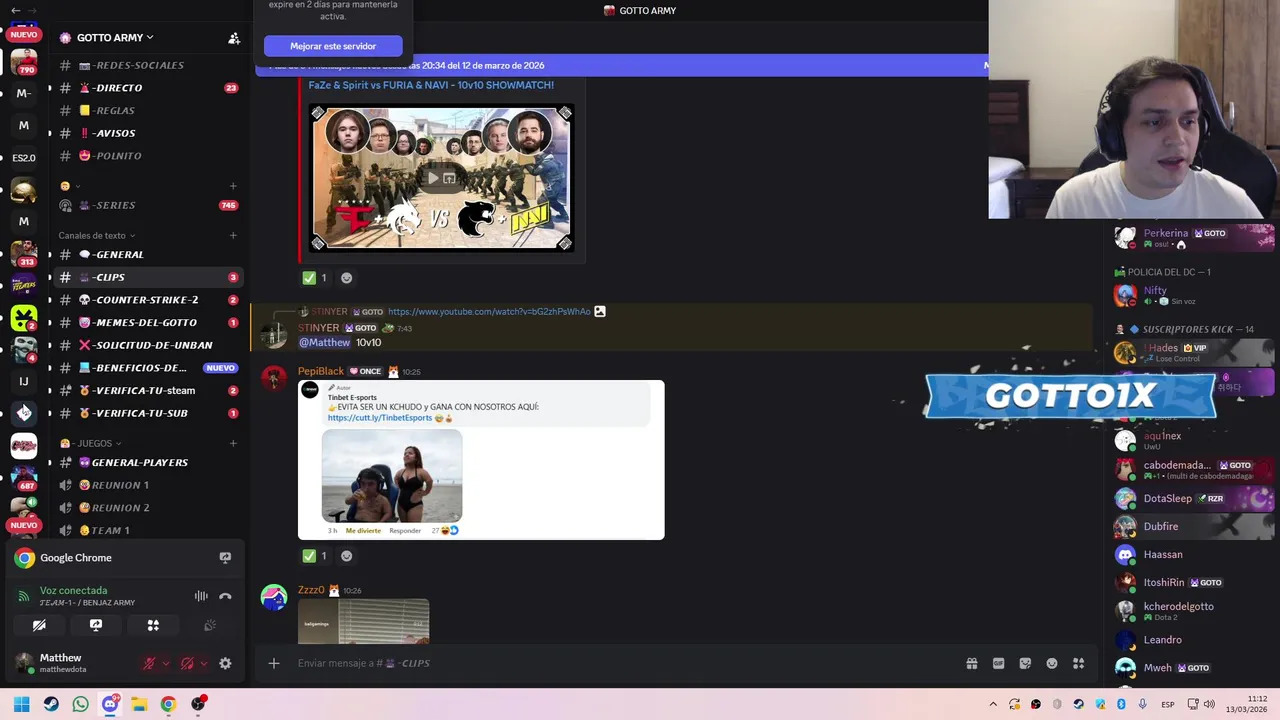This screenshot has width=1280, height=720.
Task: Open memes-del-gotto channel
Action: (148, 322)
